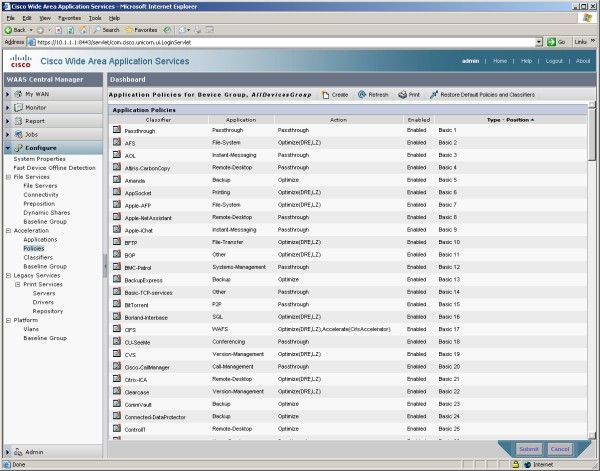Expand the Admin section arrow

pyautogui.click(x=8, y=452)
